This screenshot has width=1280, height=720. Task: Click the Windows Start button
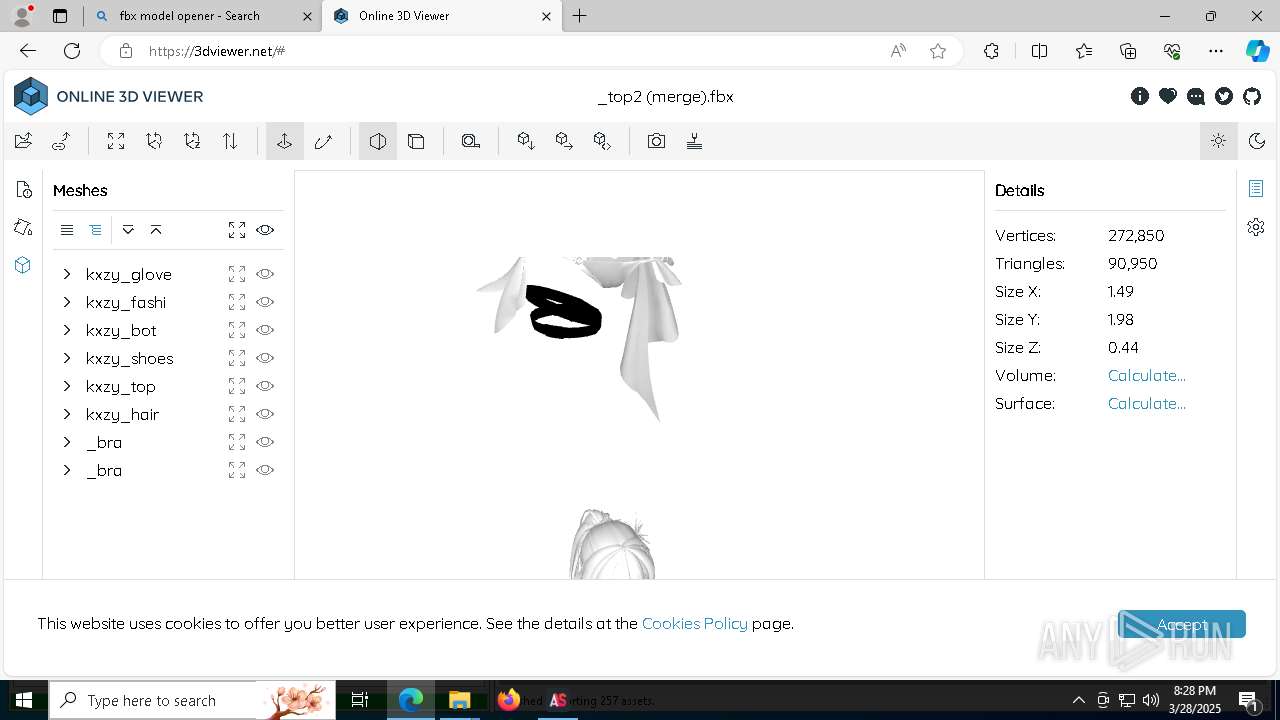pyautogui.click(x=24, y=700)
